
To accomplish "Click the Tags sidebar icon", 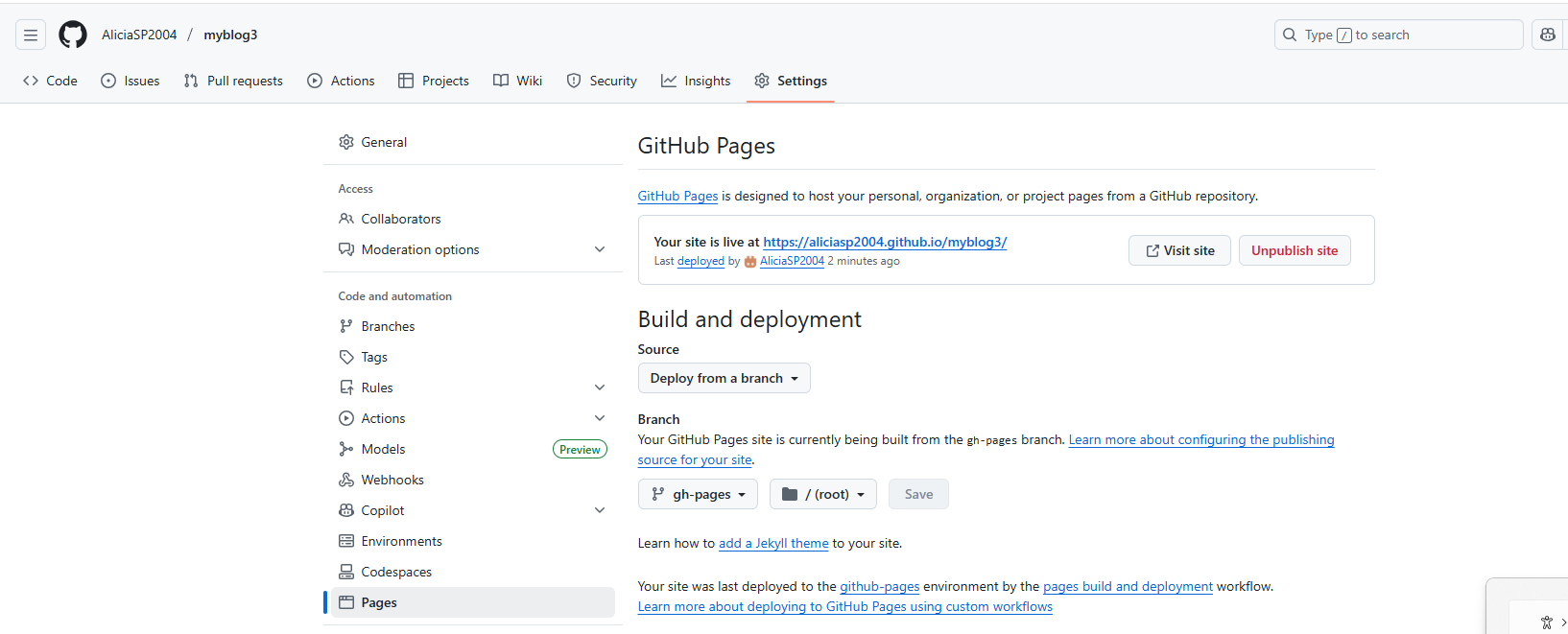I will (346, 357).
